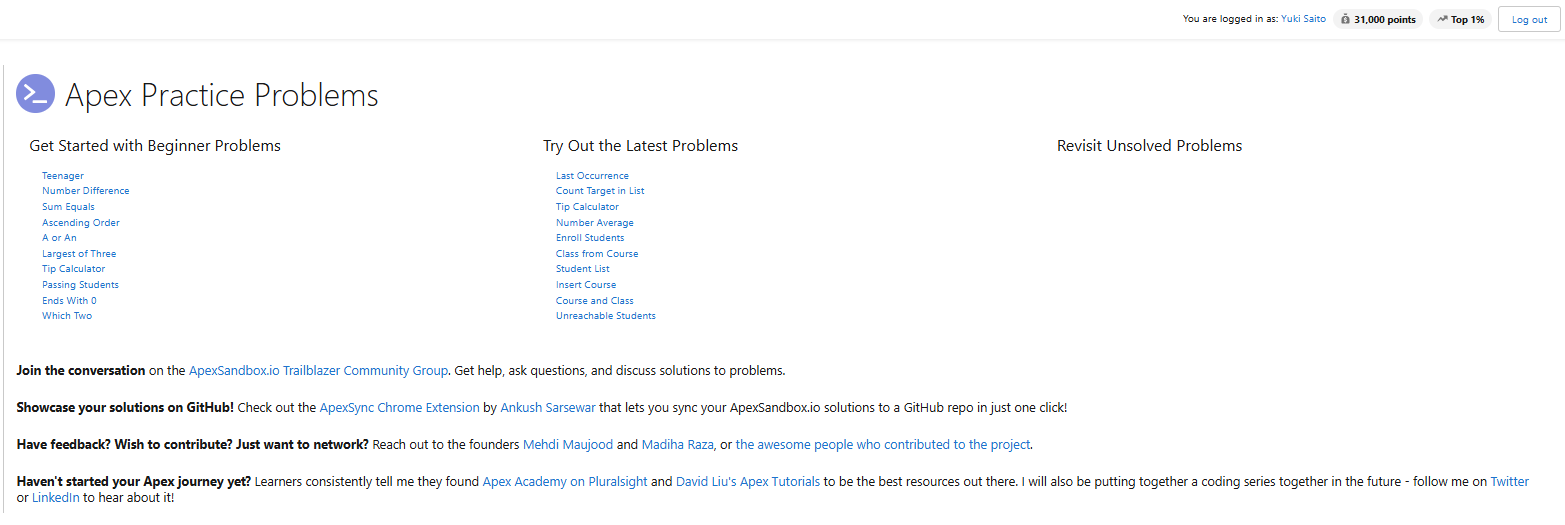Open the Ends With 0 problem
Screen dimensions: 1565x525
[69, 301]
